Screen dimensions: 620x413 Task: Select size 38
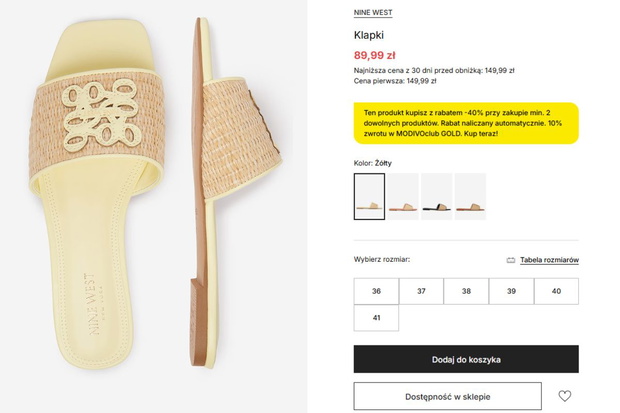(x=466, y=291)
